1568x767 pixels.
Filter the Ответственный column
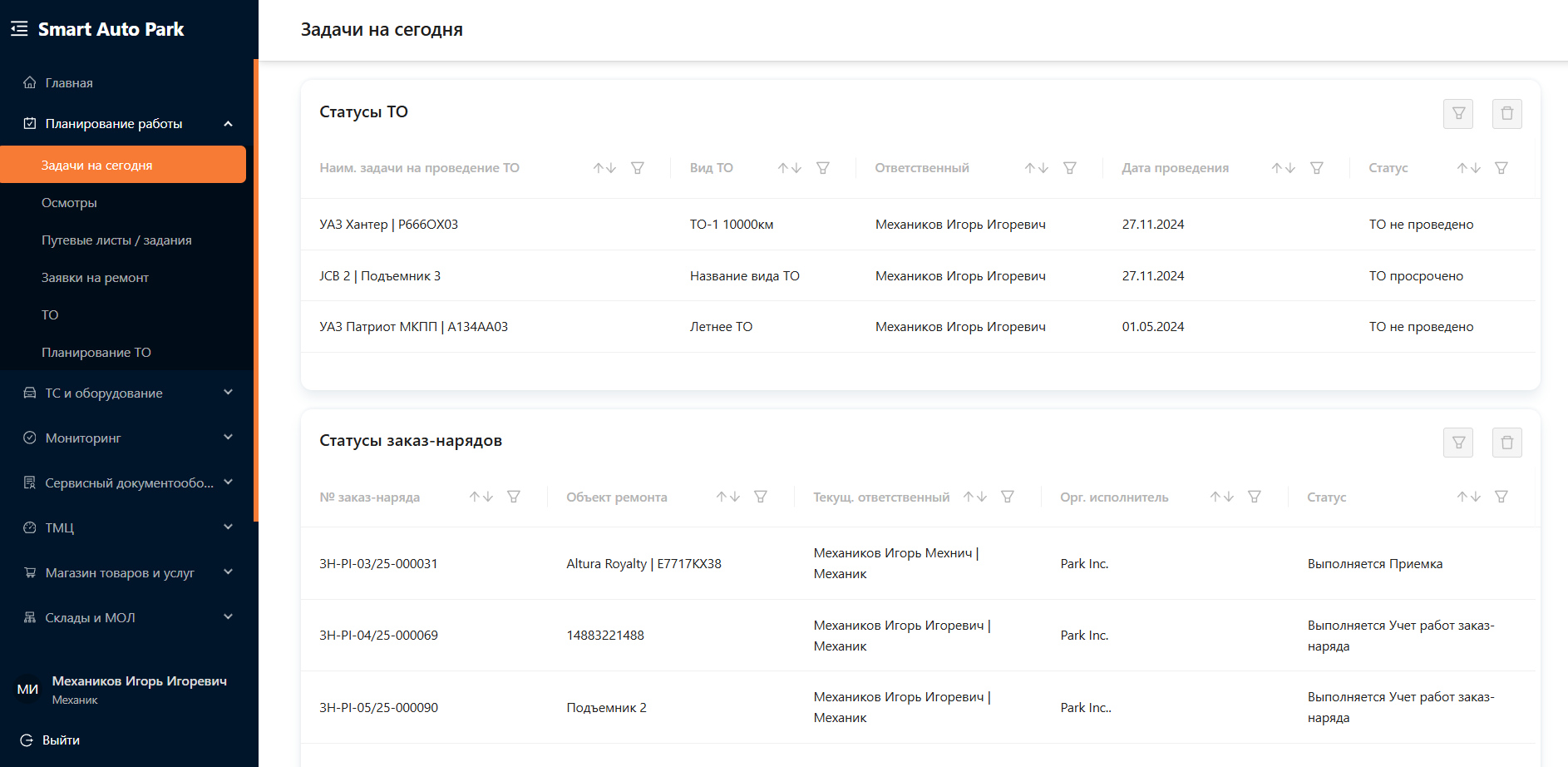tap(1070, 168)
